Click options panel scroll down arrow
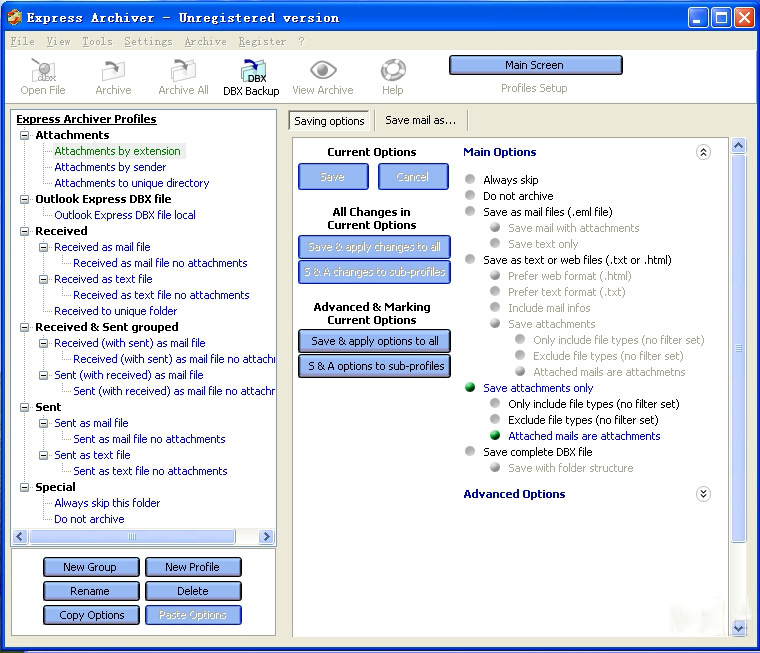 [x=738, y=628]
